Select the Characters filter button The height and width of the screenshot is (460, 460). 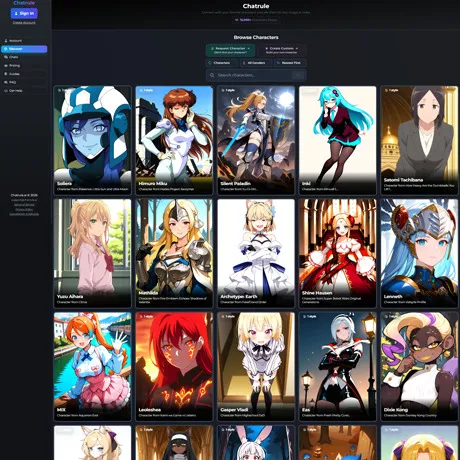[x=221, y=63]
